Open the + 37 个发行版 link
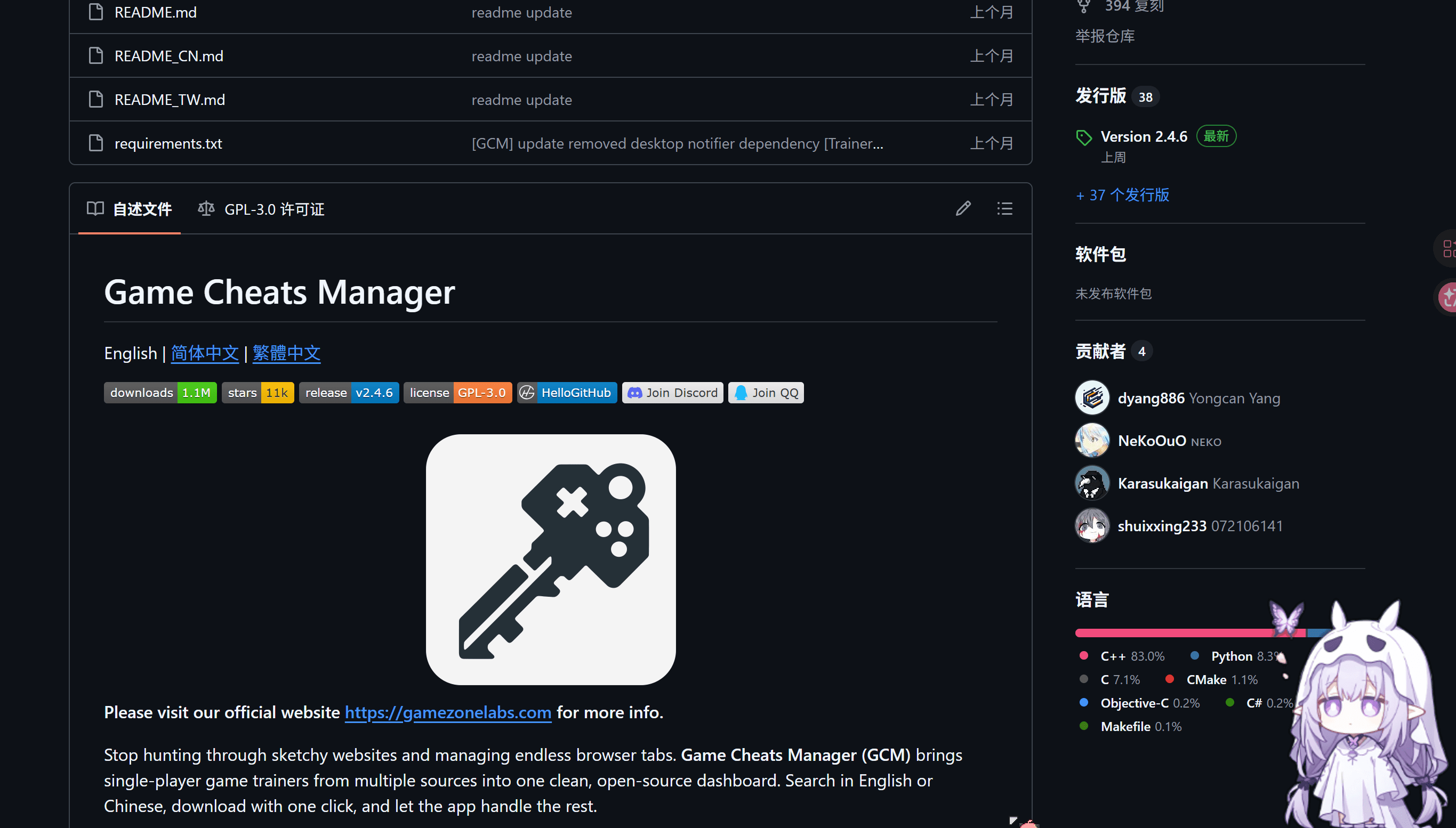This screenshot has width=1456, height=828. pos(1122,195)
